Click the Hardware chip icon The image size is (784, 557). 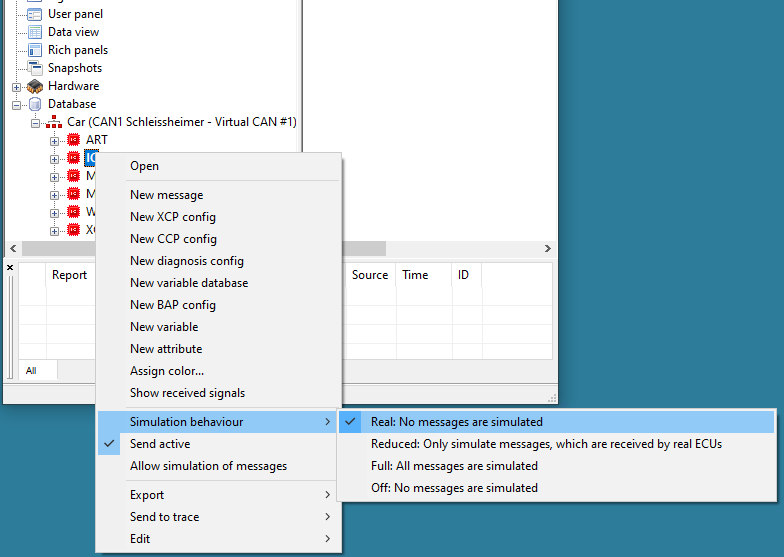tap(35, 86)
